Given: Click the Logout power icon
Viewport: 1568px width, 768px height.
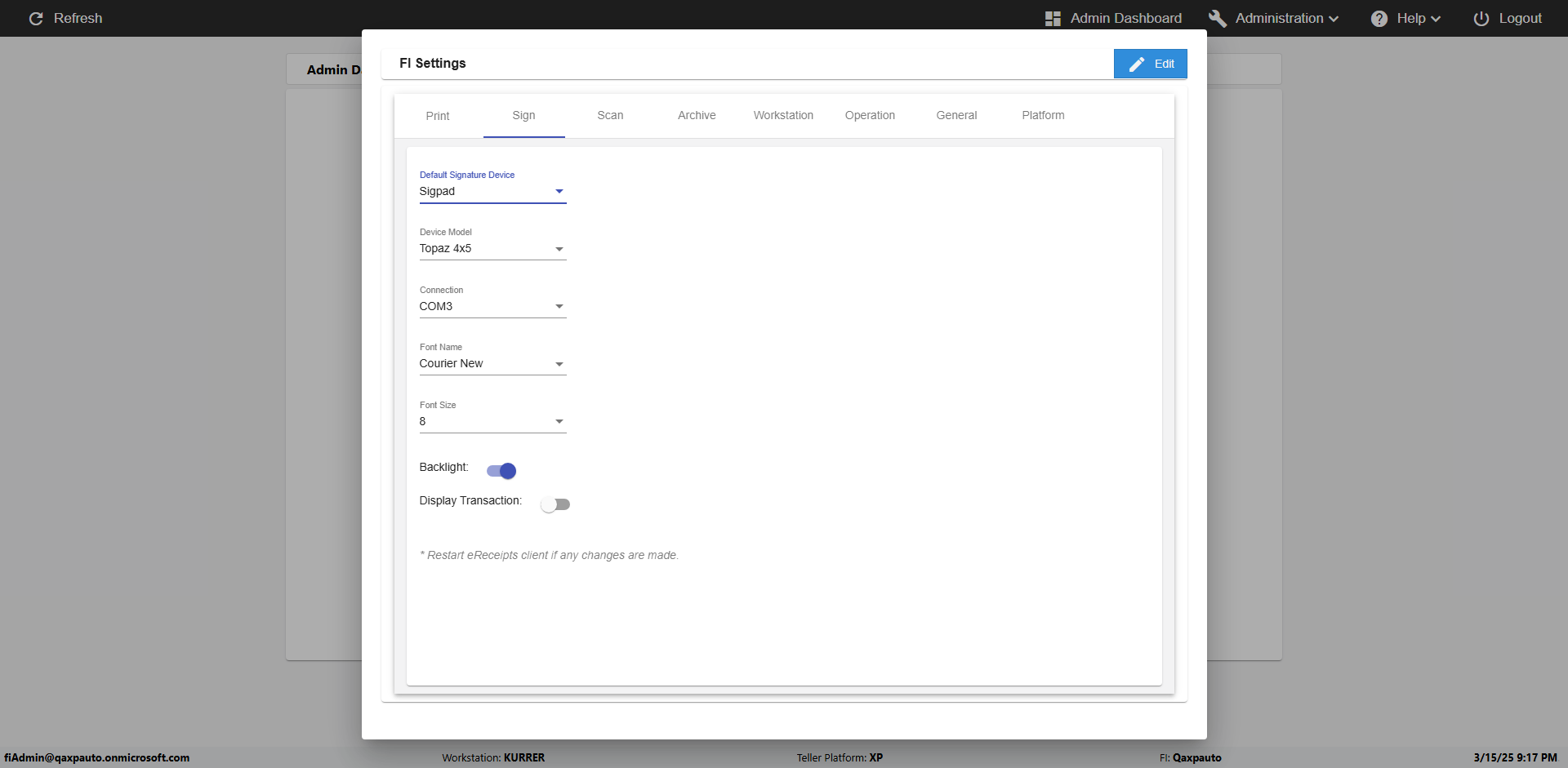Looking at the screenshot, I should [x=1481, y=18].
